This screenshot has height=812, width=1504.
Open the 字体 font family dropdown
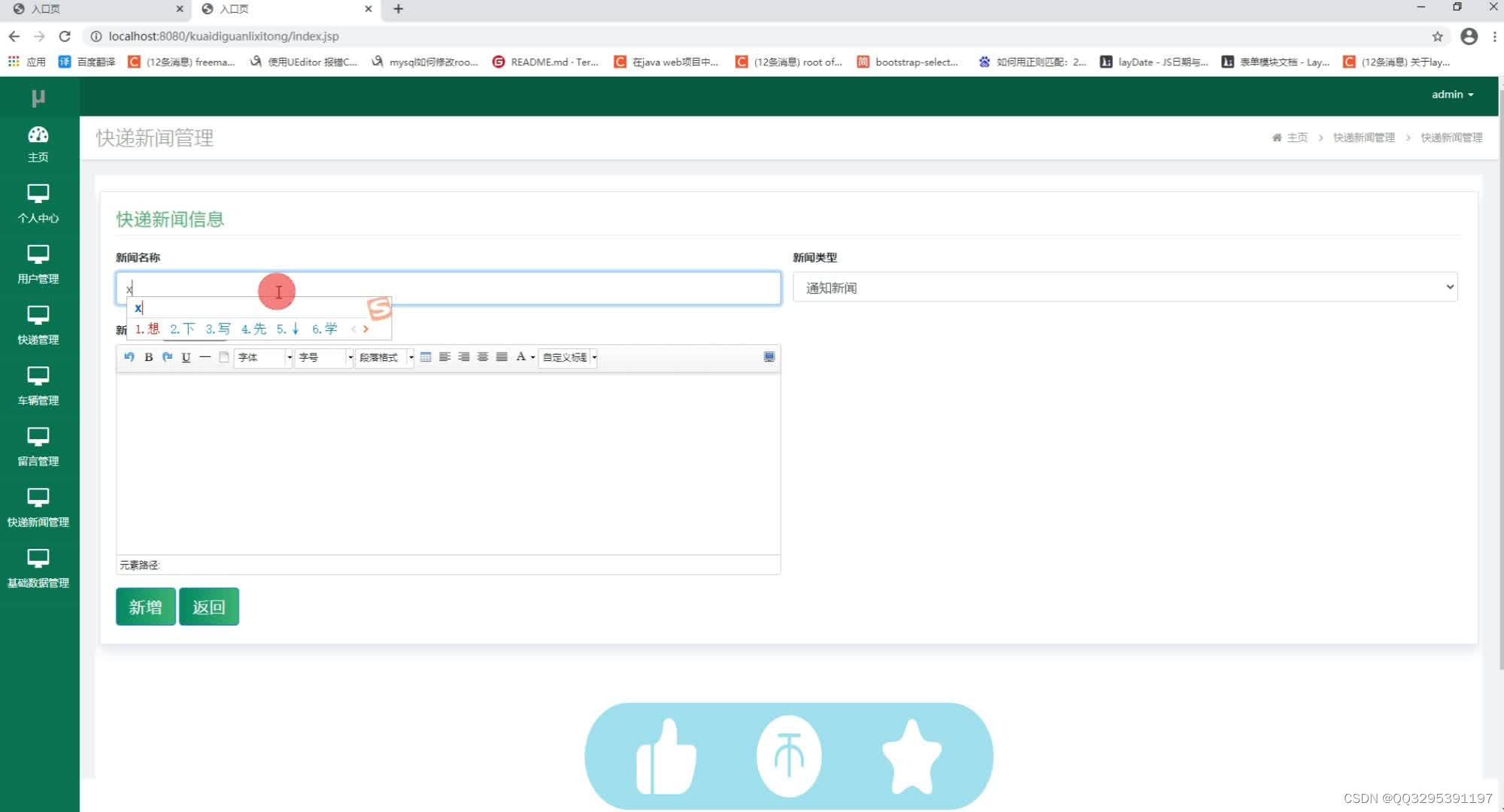[263, 357]
